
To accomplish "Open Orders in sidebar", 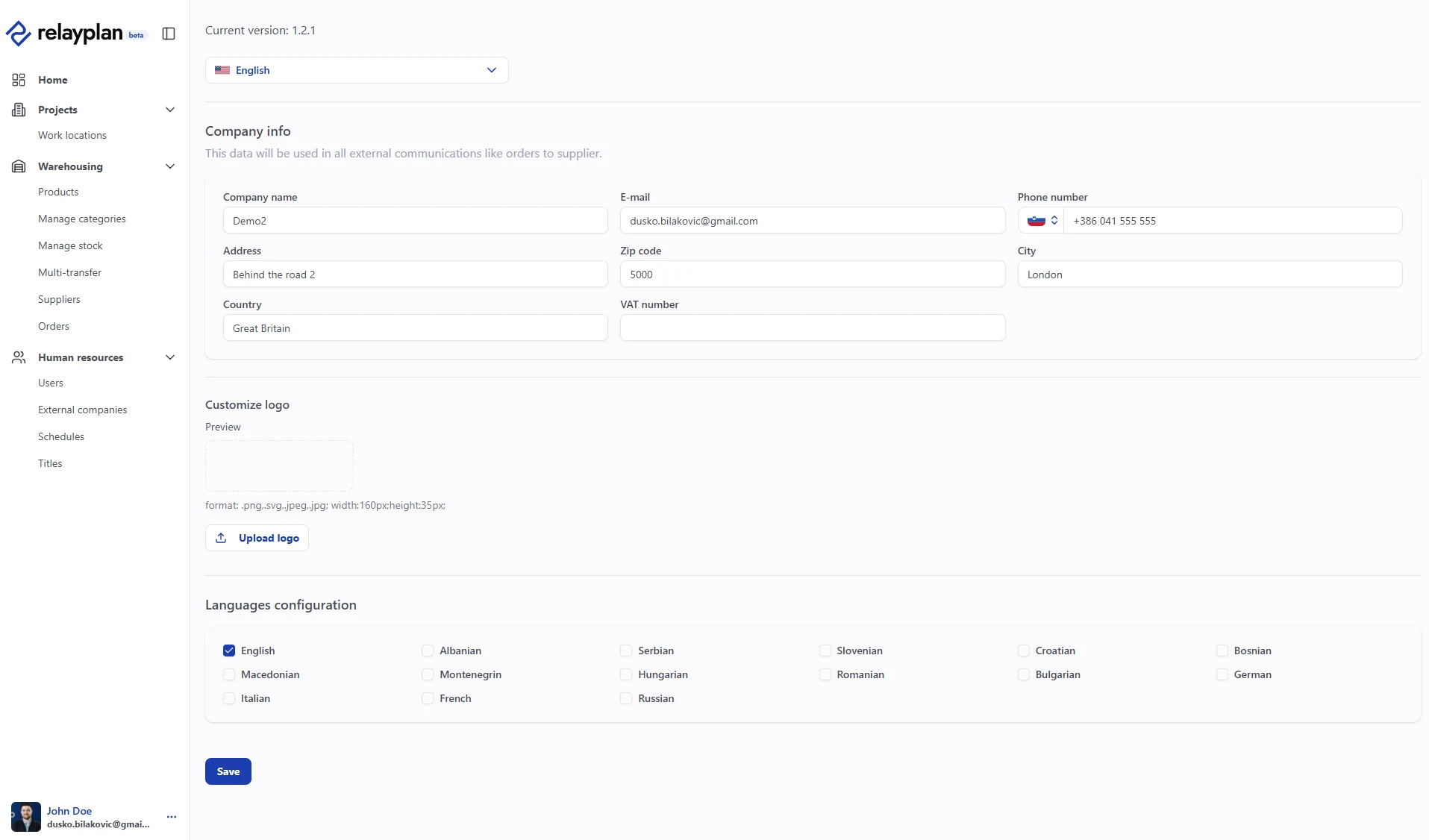I will (54, 326).
